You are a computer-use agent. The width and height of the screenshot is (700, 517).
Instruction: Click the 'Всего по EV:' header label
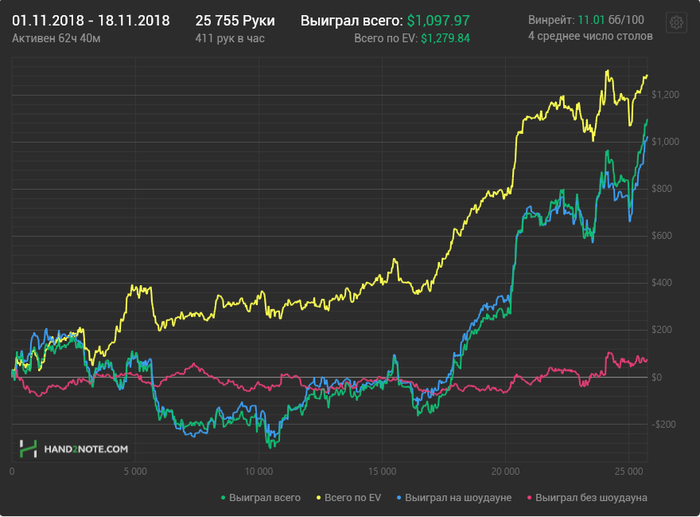point(386,38)
